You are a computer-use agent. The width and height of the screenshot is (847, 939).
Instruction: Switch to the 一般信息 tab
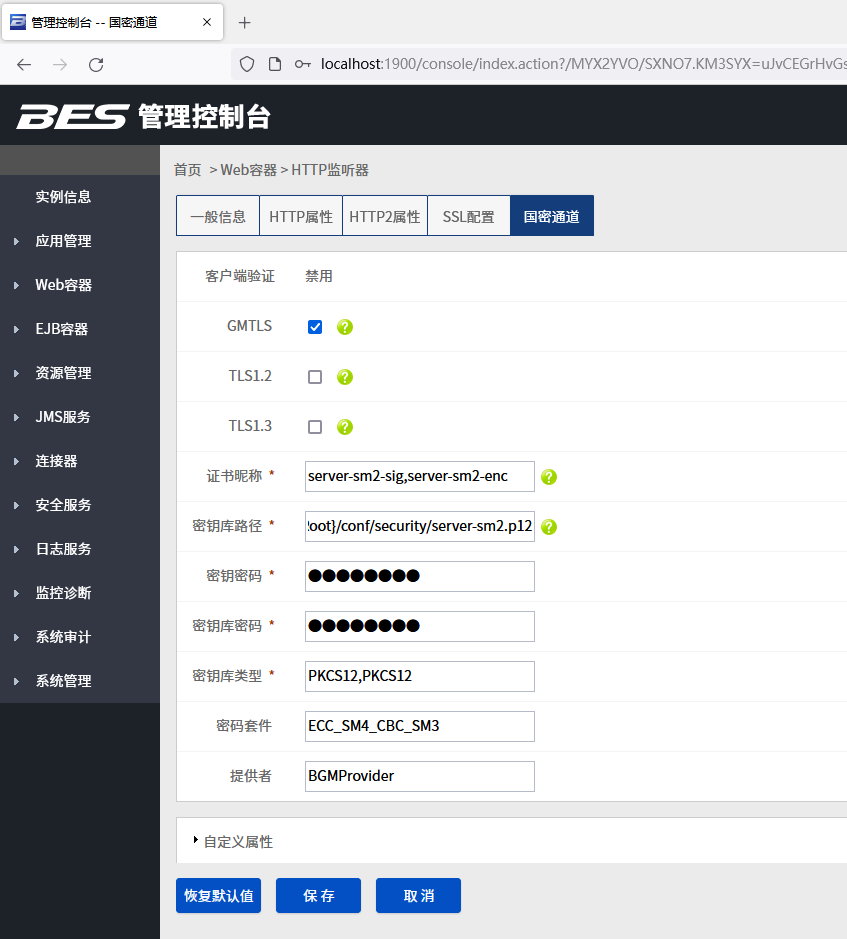point(218,216)
